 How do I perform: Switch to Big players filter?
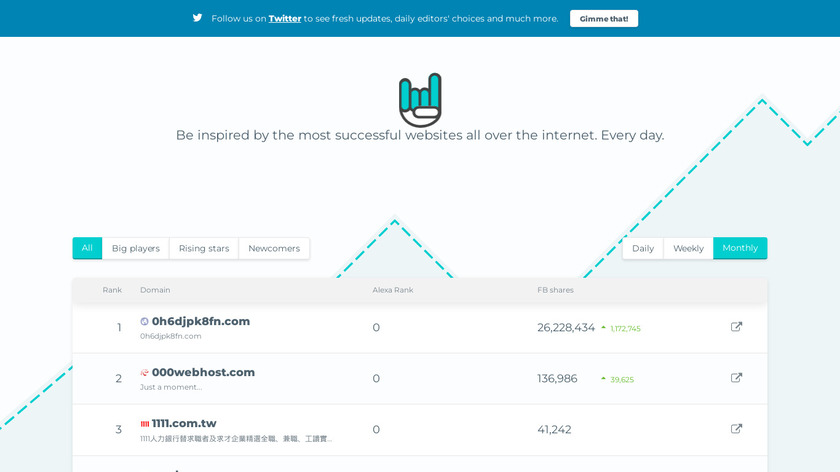click(136, 248)
